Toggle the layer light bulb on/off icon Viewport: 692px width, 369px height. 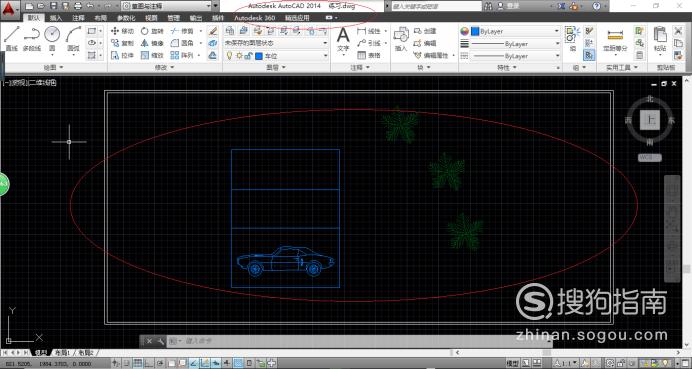pos(229,56)
